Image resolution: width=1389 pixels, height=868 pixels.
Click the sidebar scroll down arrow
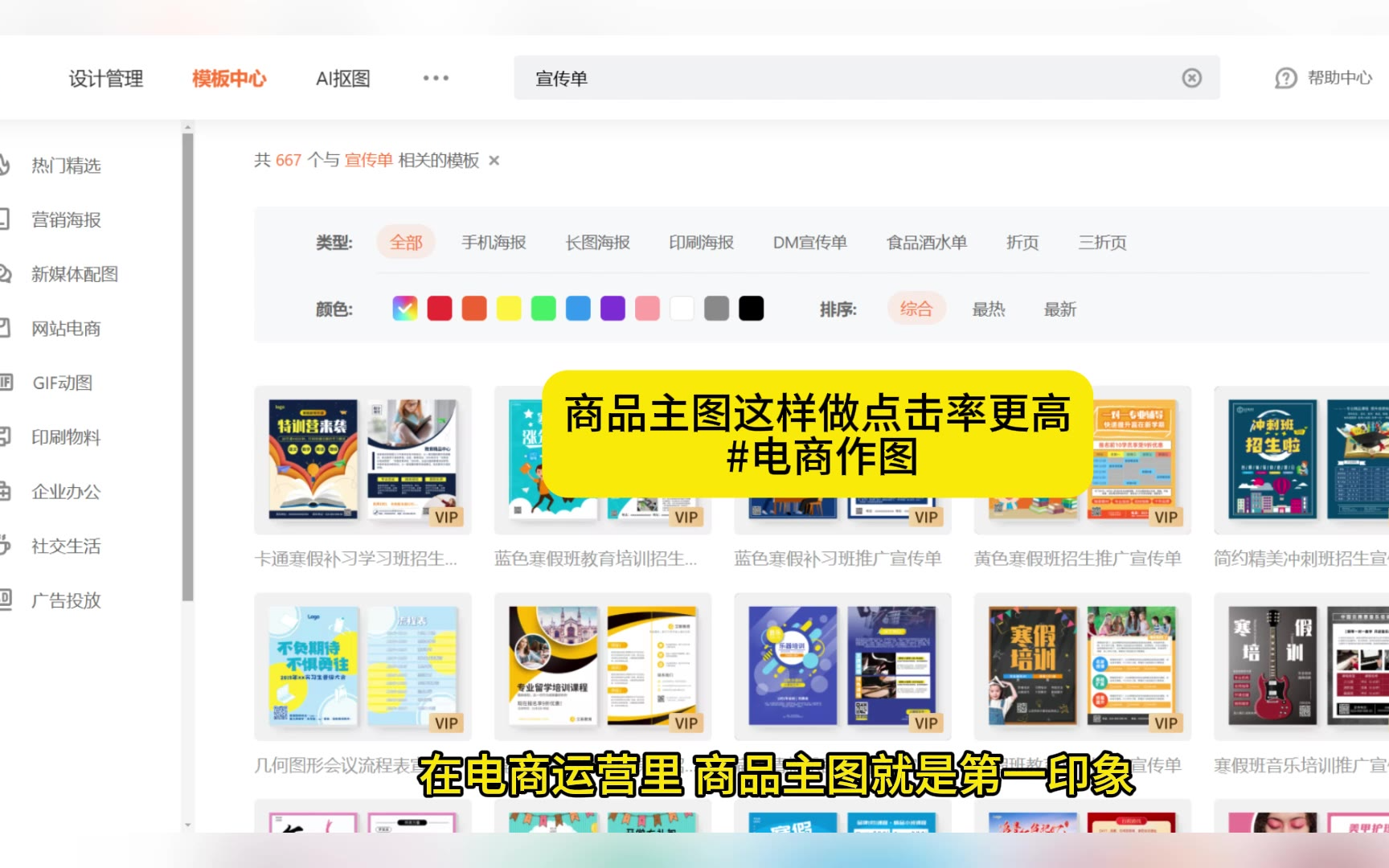pyautogui.click(x=188, y=825)
